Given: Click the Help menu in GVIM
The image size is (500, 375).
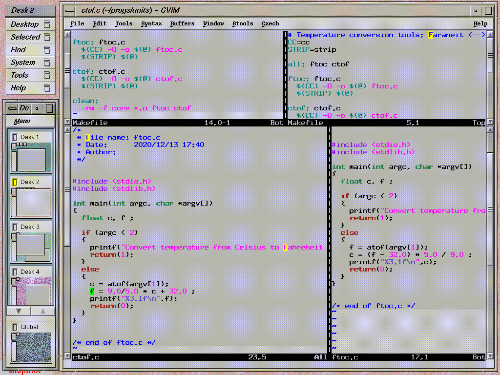Looking at the screenshot, I should tap(480, 24).
